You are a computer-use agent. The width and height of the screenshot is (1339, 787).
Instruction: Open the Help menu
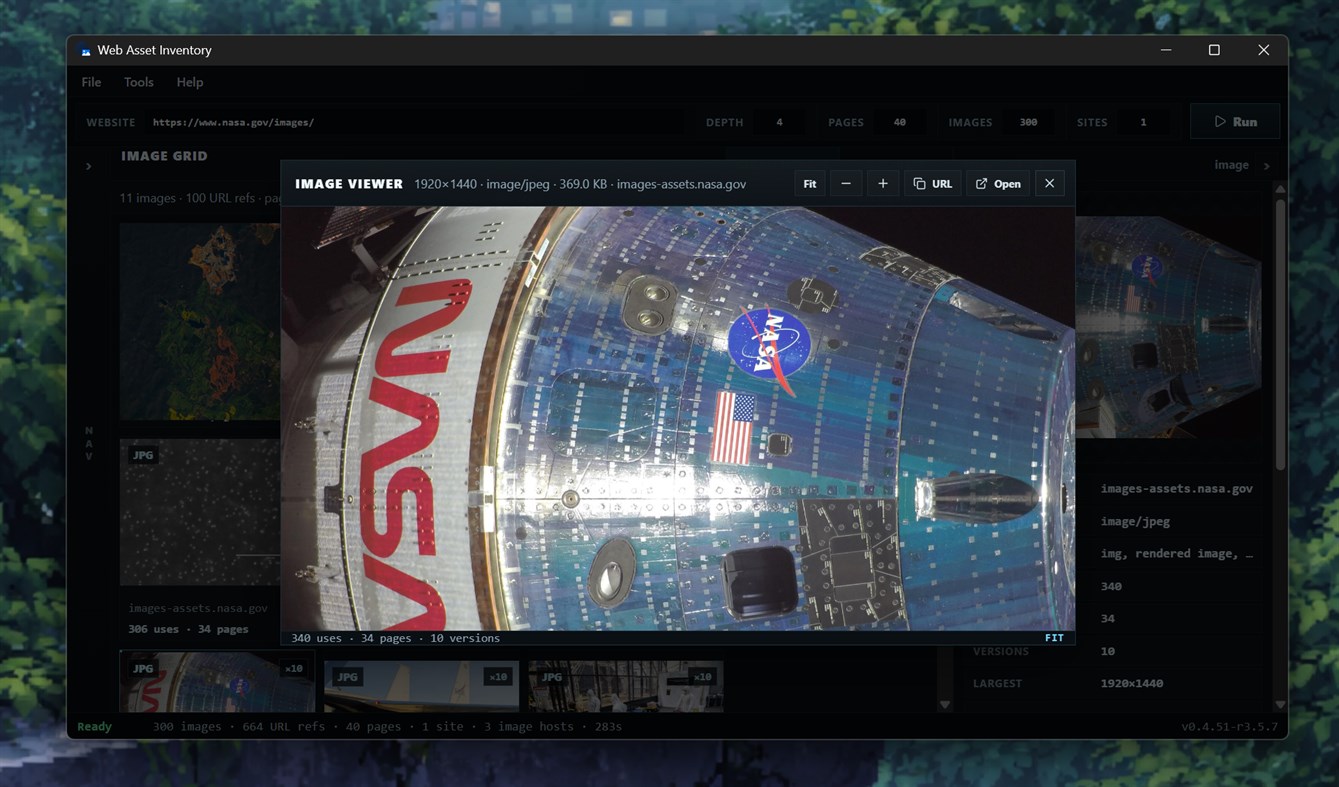(x=190, y=82)
